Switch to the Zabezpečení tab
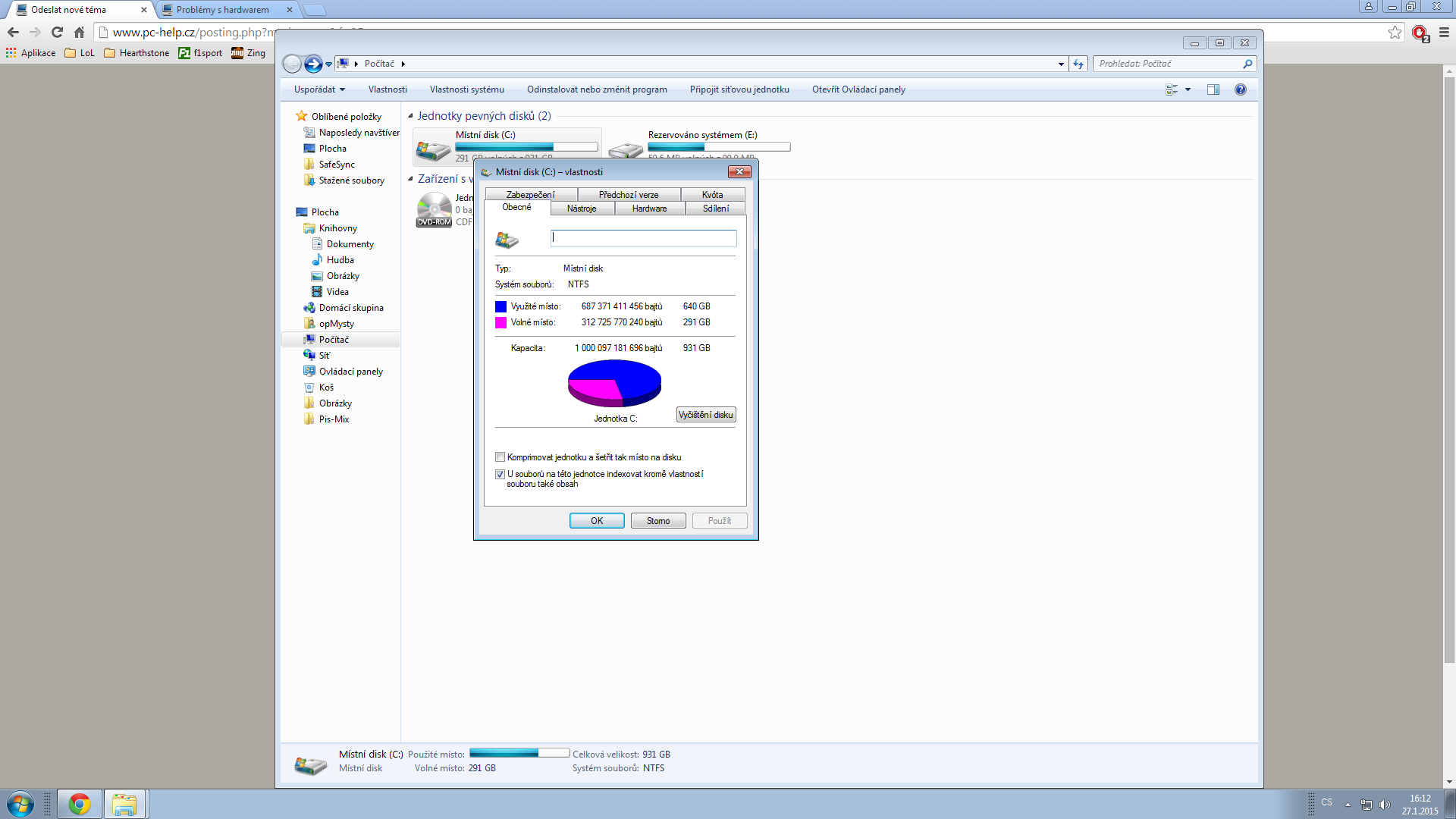 530,195
